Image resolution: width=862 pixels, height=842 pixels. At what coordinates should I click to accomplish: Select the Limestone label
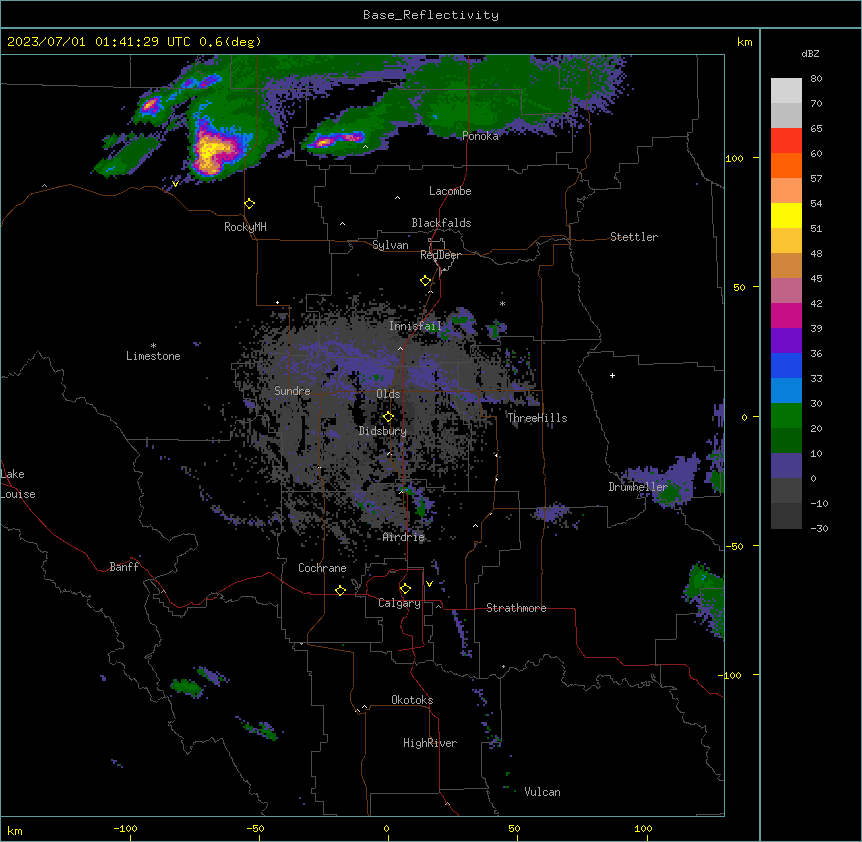(153, 356)
